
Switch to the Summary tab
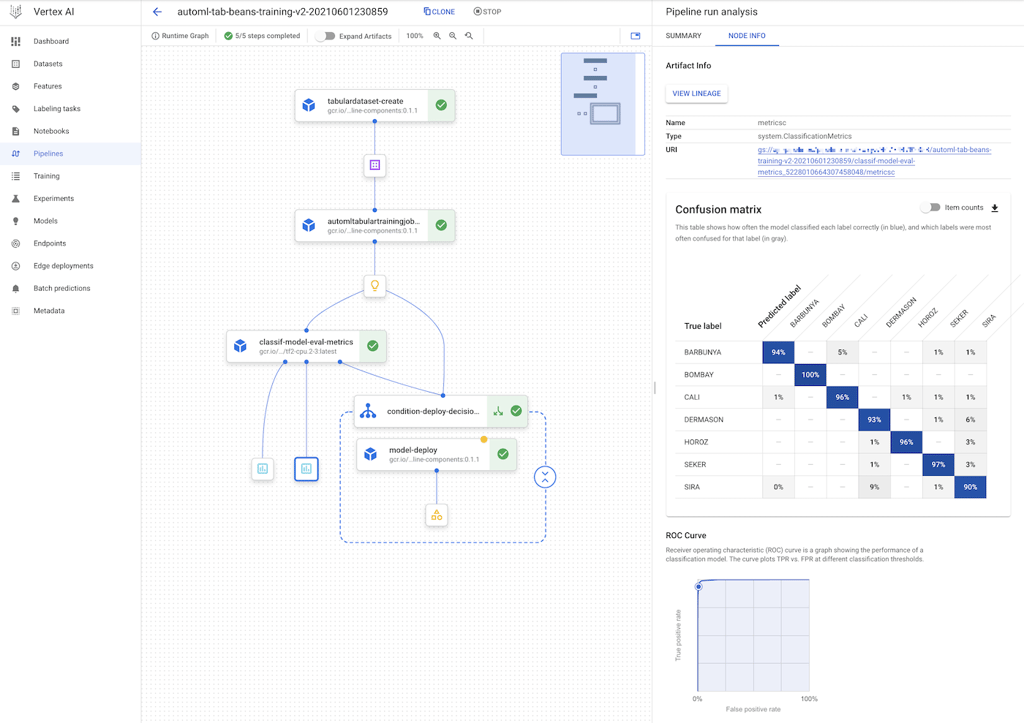(684, 36)
